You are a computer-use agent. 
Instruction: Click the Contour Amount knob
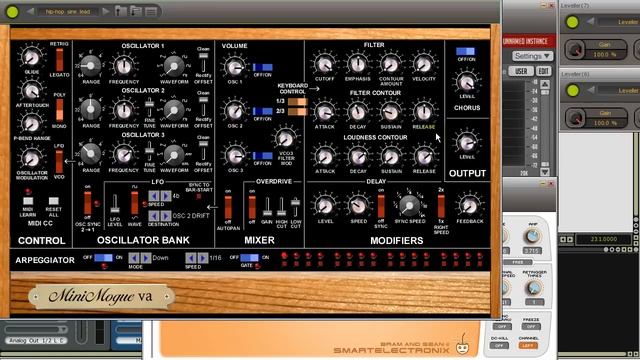391,64
